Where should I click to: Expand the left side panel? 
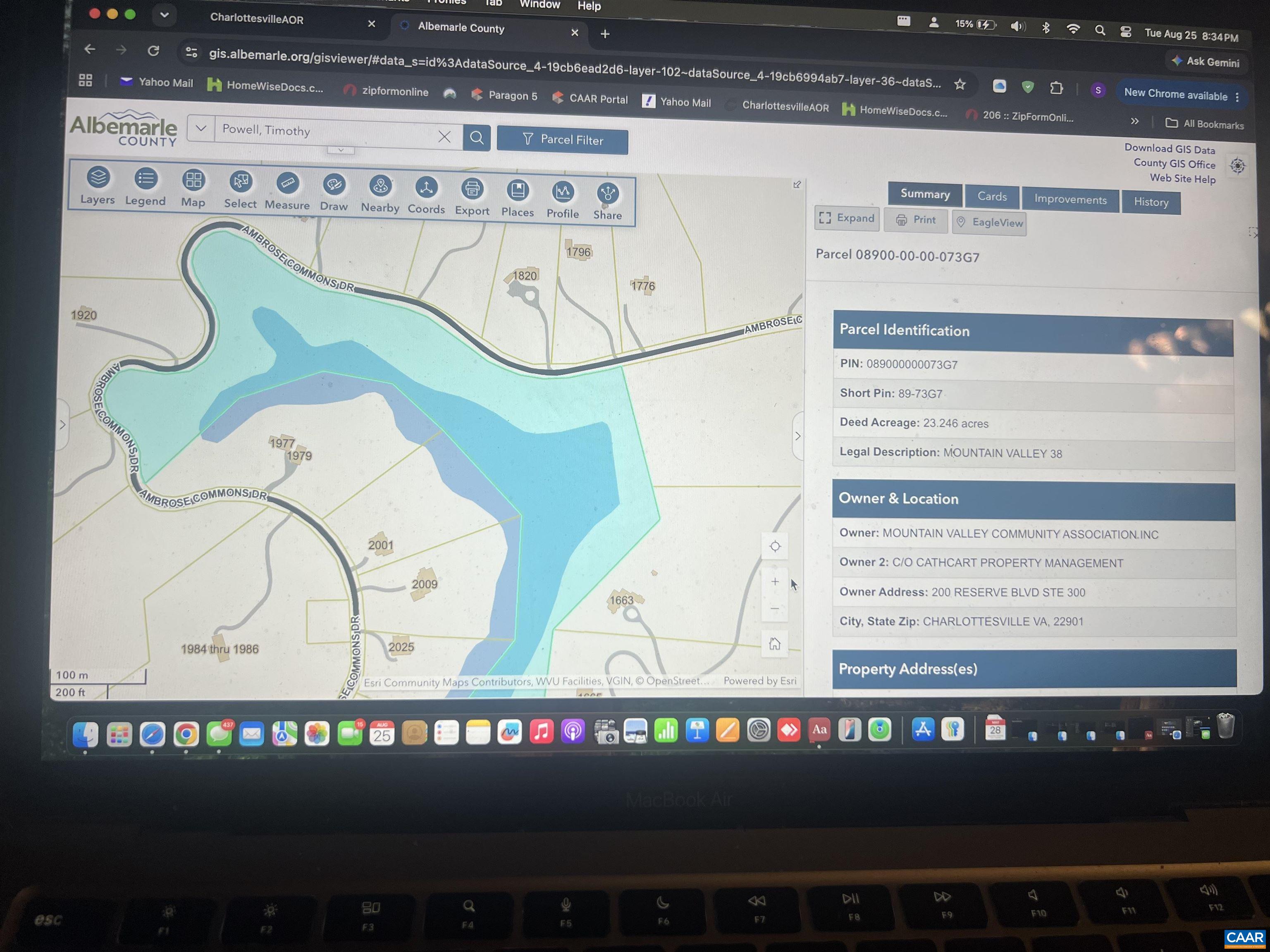point(62,425)
